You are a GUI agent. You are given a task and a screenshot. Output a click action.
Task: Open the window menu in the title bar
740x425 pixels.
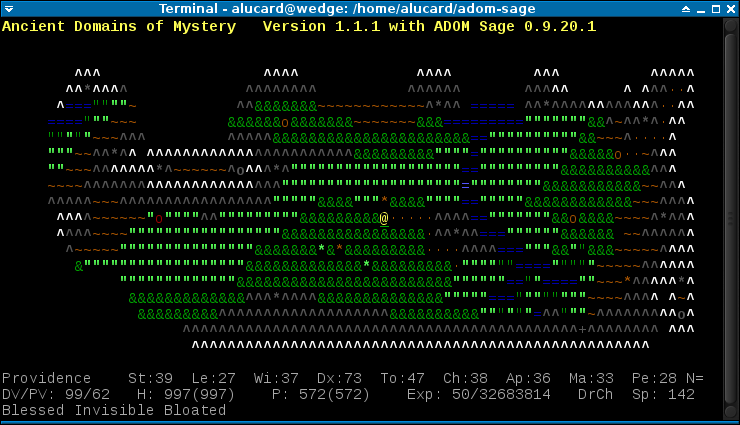(8, 8)
